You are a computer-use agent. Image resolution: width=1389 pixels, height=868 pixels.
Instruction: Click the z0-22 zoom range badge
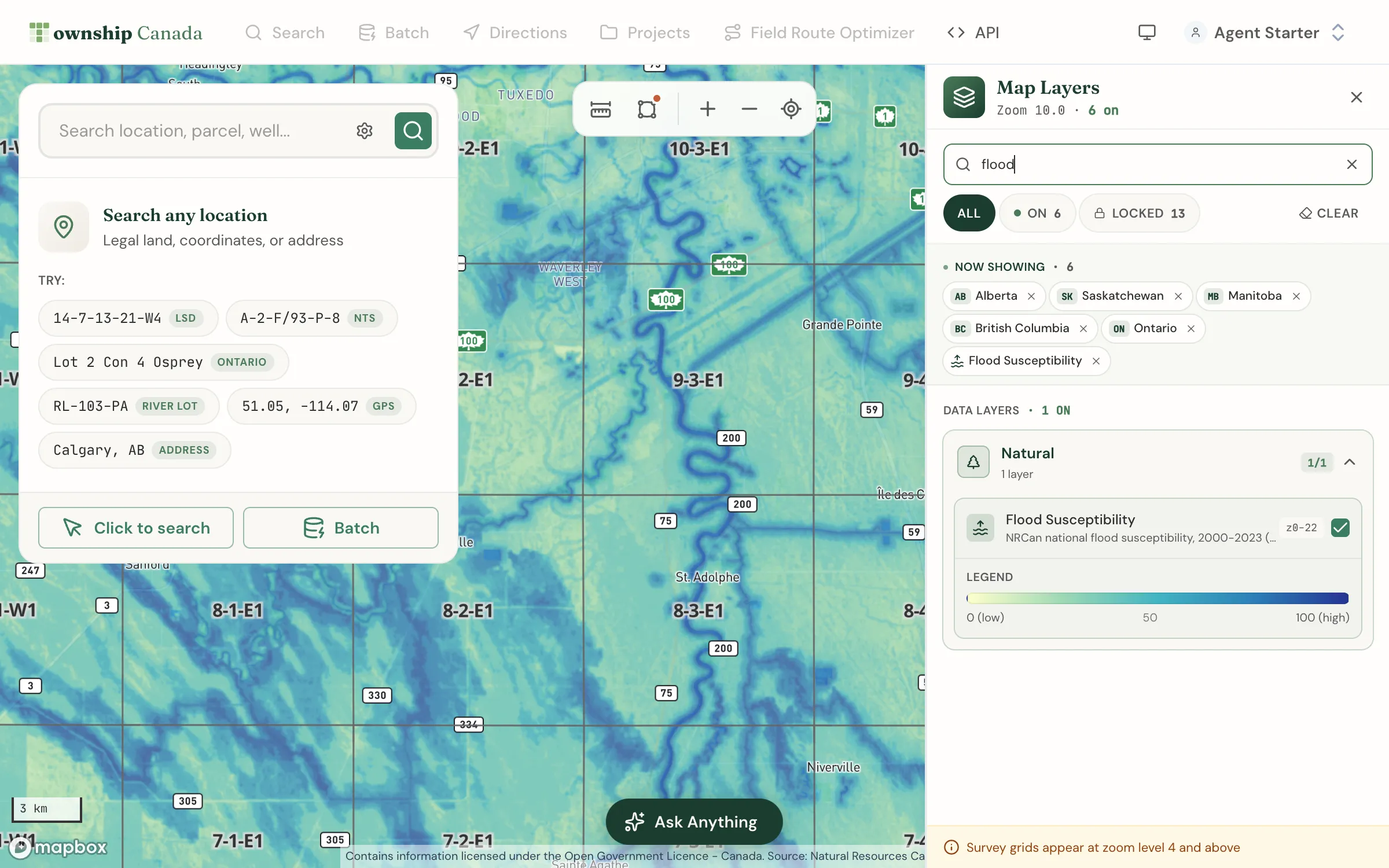[1301, 528]
